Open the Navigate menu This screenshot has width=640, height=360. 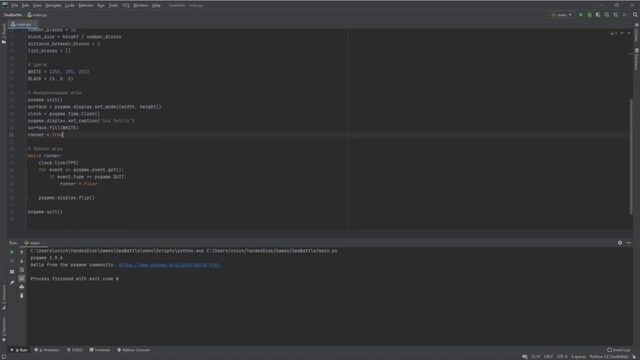click(x=53, y=6)
